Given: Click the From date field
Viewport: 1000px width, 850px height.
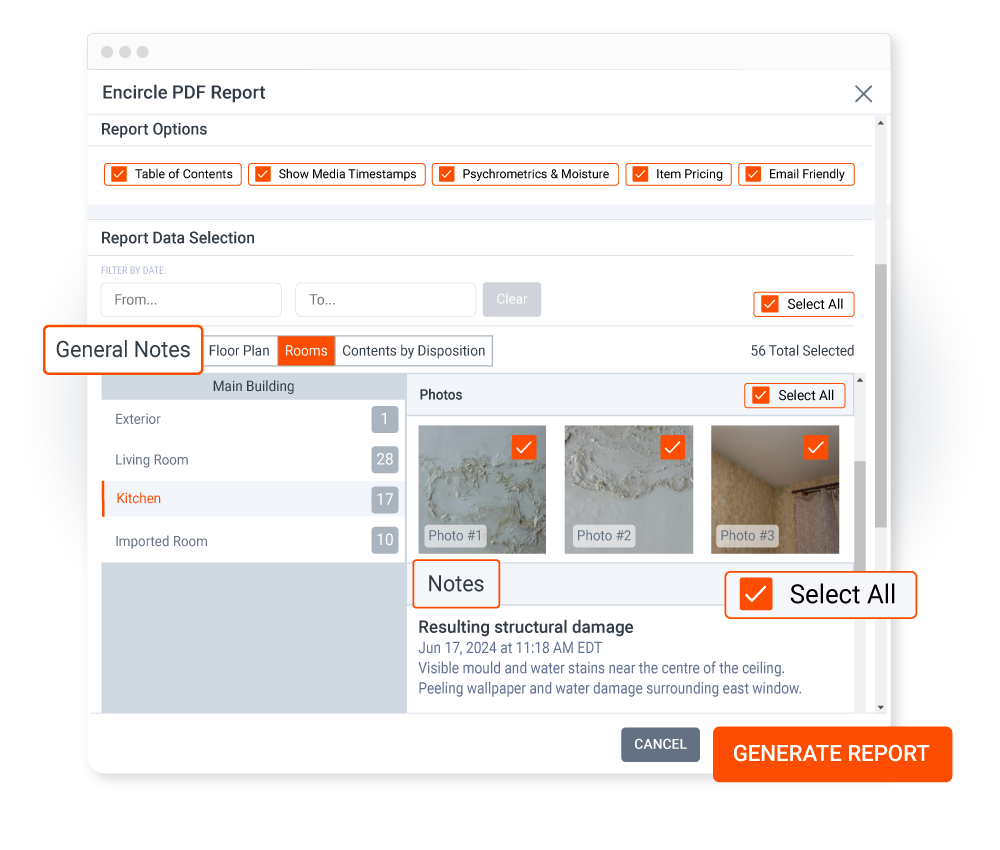Looking at the screenshot, I should [191, 300].
